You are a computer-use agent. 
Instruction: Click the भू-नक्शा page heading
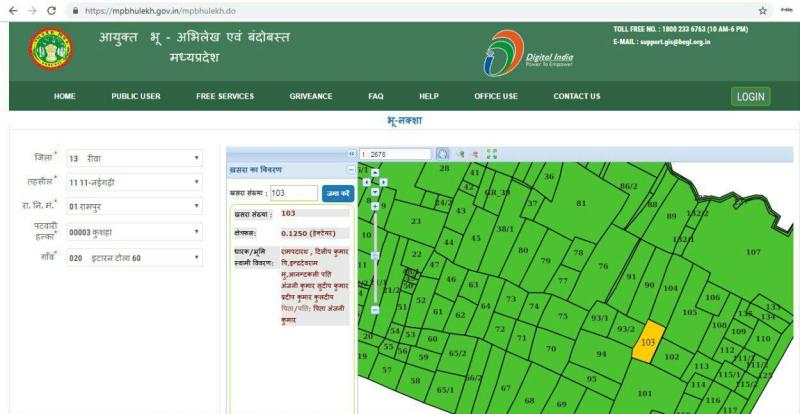click(x=405, y=121)
